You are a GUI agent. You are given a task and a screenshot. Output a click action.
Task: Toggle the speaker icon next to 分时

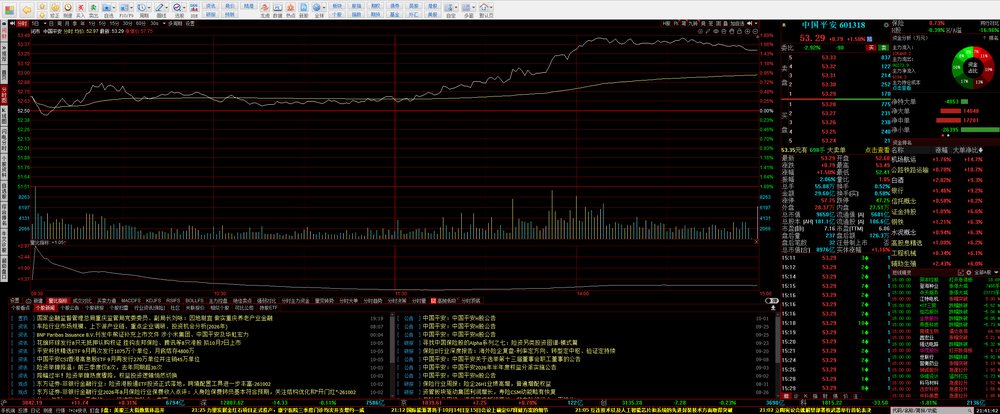[x=12, y=23]
